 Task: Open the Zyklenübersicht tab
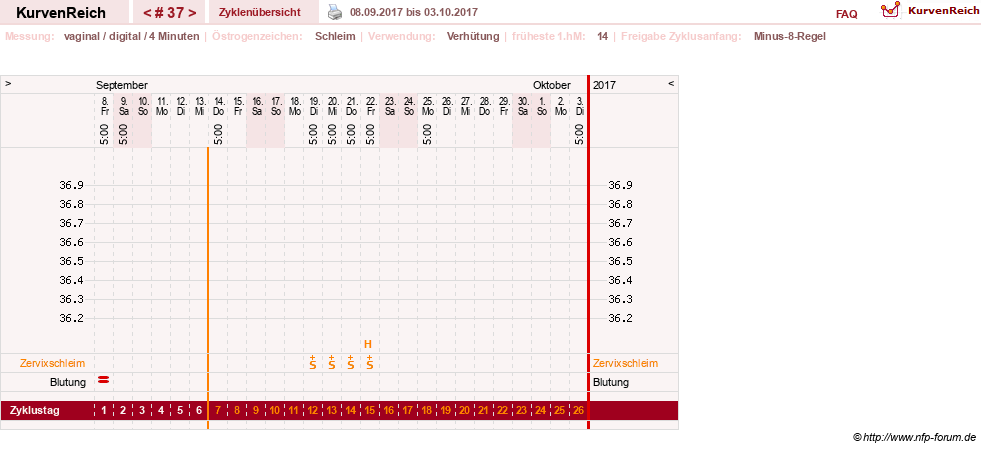(260, 12)
